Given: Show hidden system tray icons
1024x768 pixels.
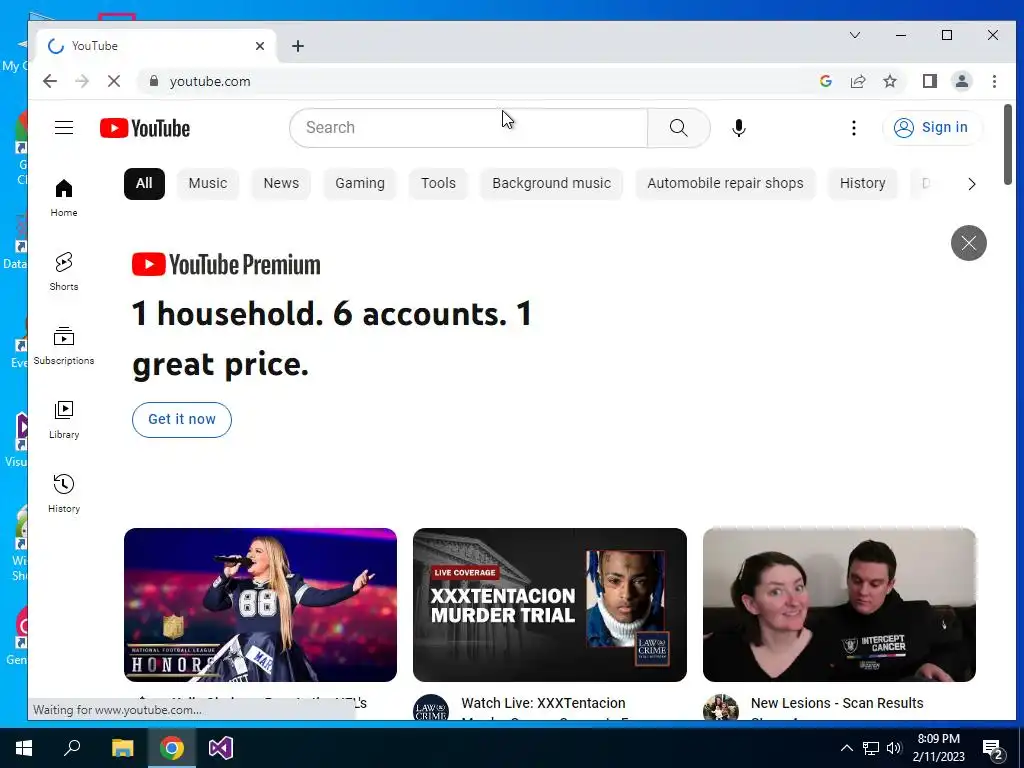Looking at the screenshot, I should pos(846,748).
